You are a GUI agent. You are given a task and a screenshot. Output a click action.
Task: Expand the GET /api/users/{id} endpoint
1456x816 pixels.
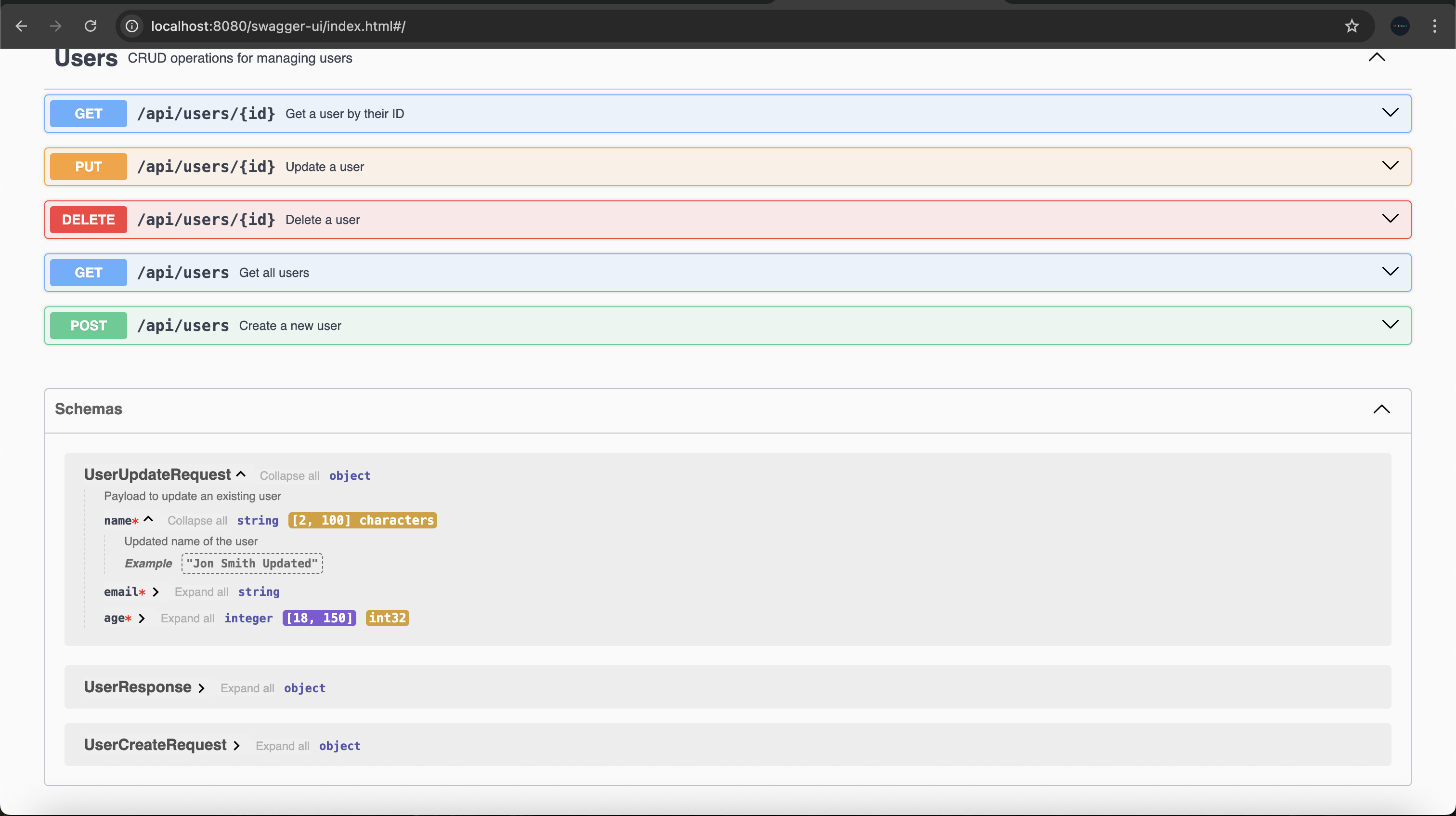click(1391, 113)
